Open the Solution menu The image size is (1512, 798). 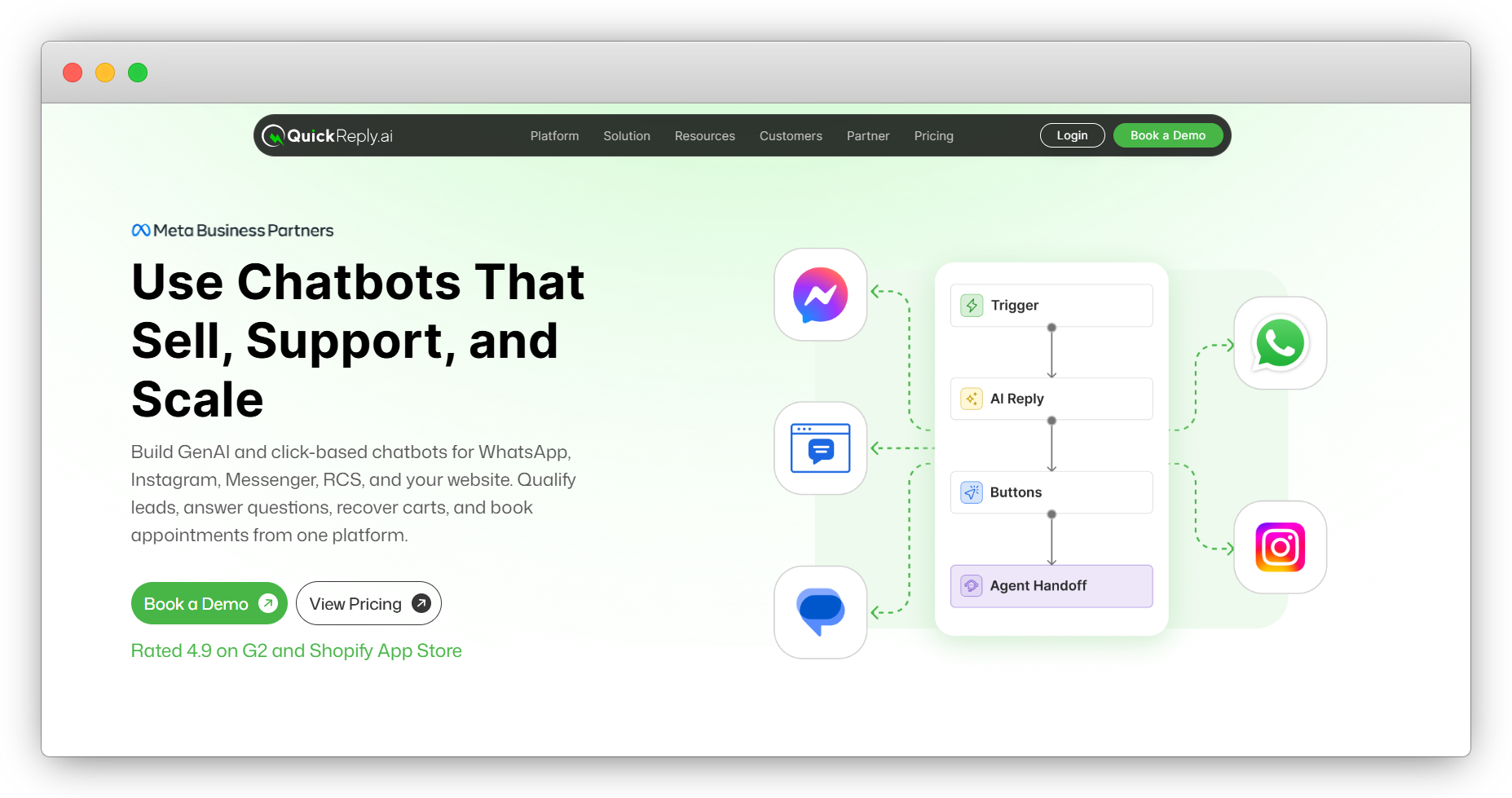click(x=627, y=136)
